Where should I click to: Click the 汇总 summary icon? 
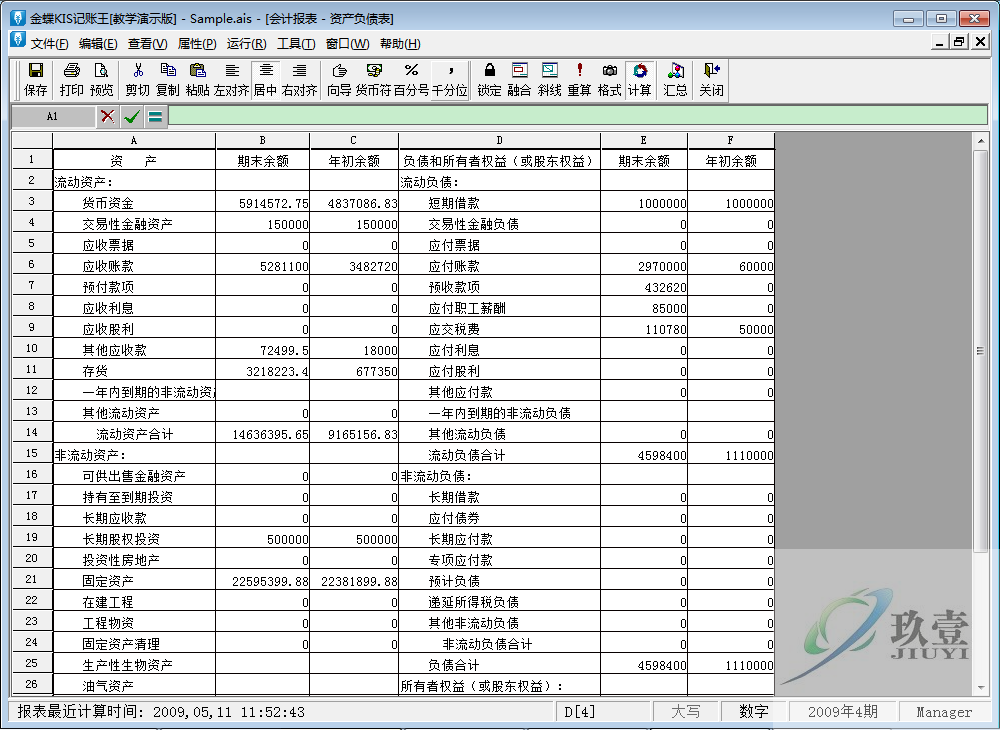click(x=675, y=80)
